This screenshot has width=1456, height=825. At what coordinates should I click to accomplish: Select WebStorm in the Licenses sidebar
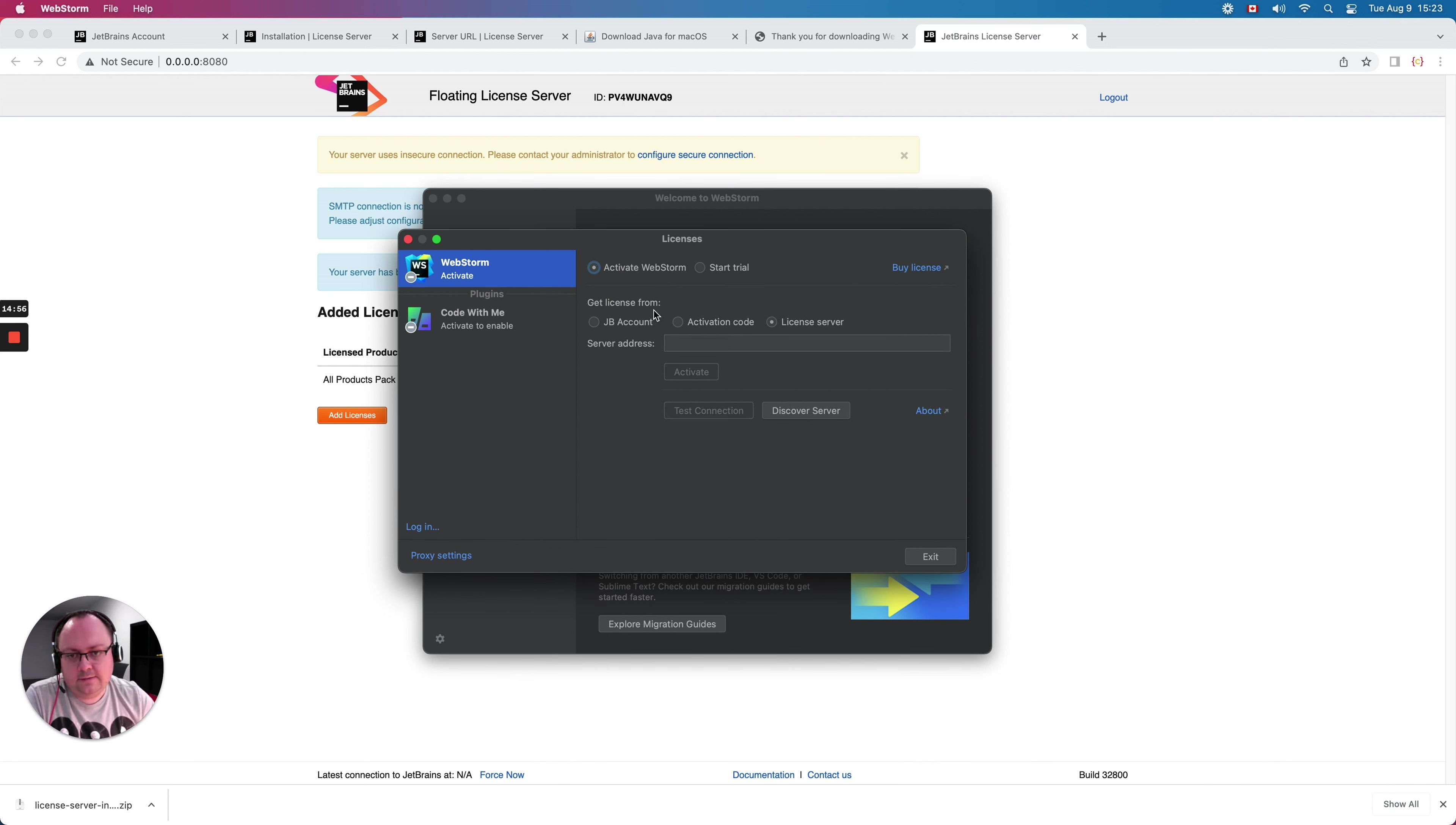point(487,268)
